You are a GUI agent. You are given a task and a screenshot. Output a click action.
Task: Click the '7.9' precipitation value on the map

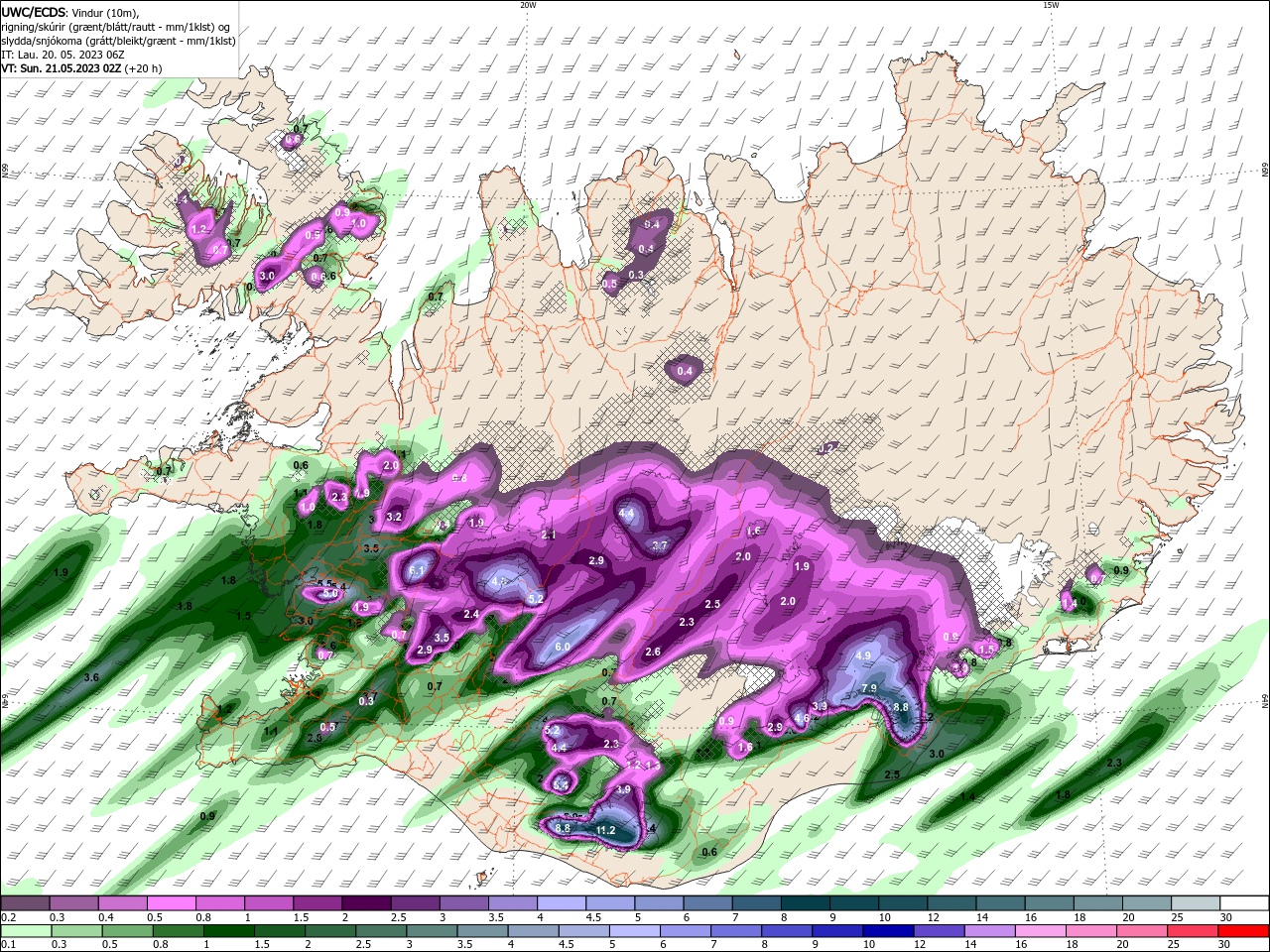(869, 688)
